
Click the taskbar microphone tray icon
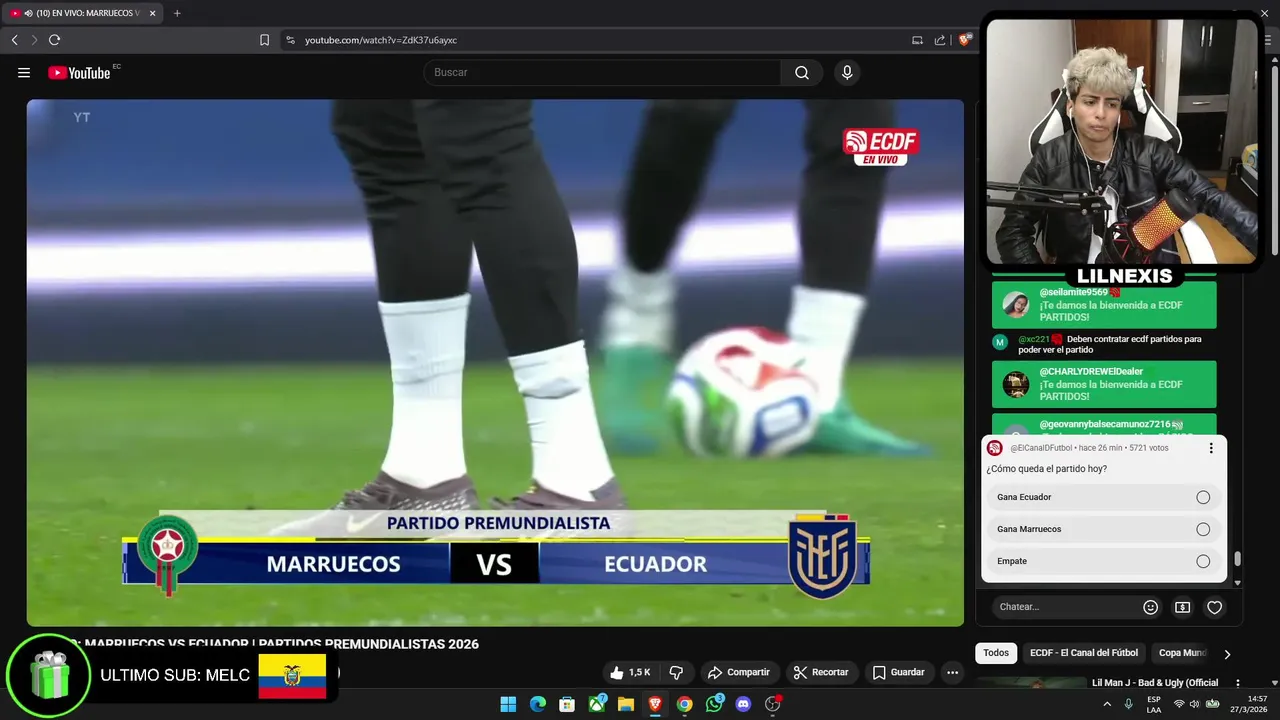click(1128, 704)
